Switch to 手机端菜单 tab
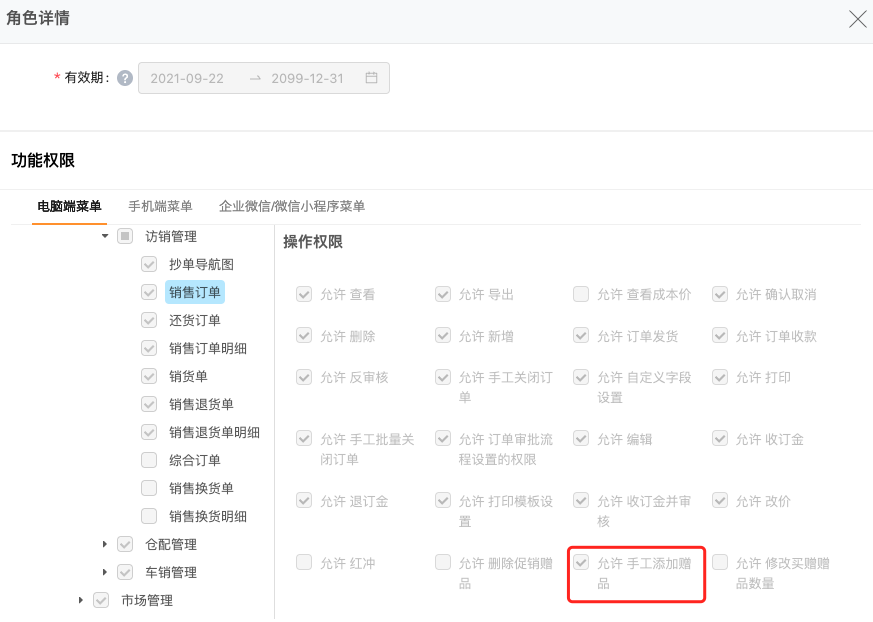The height and width of the screenshot is (622, 873). point(160,207)
